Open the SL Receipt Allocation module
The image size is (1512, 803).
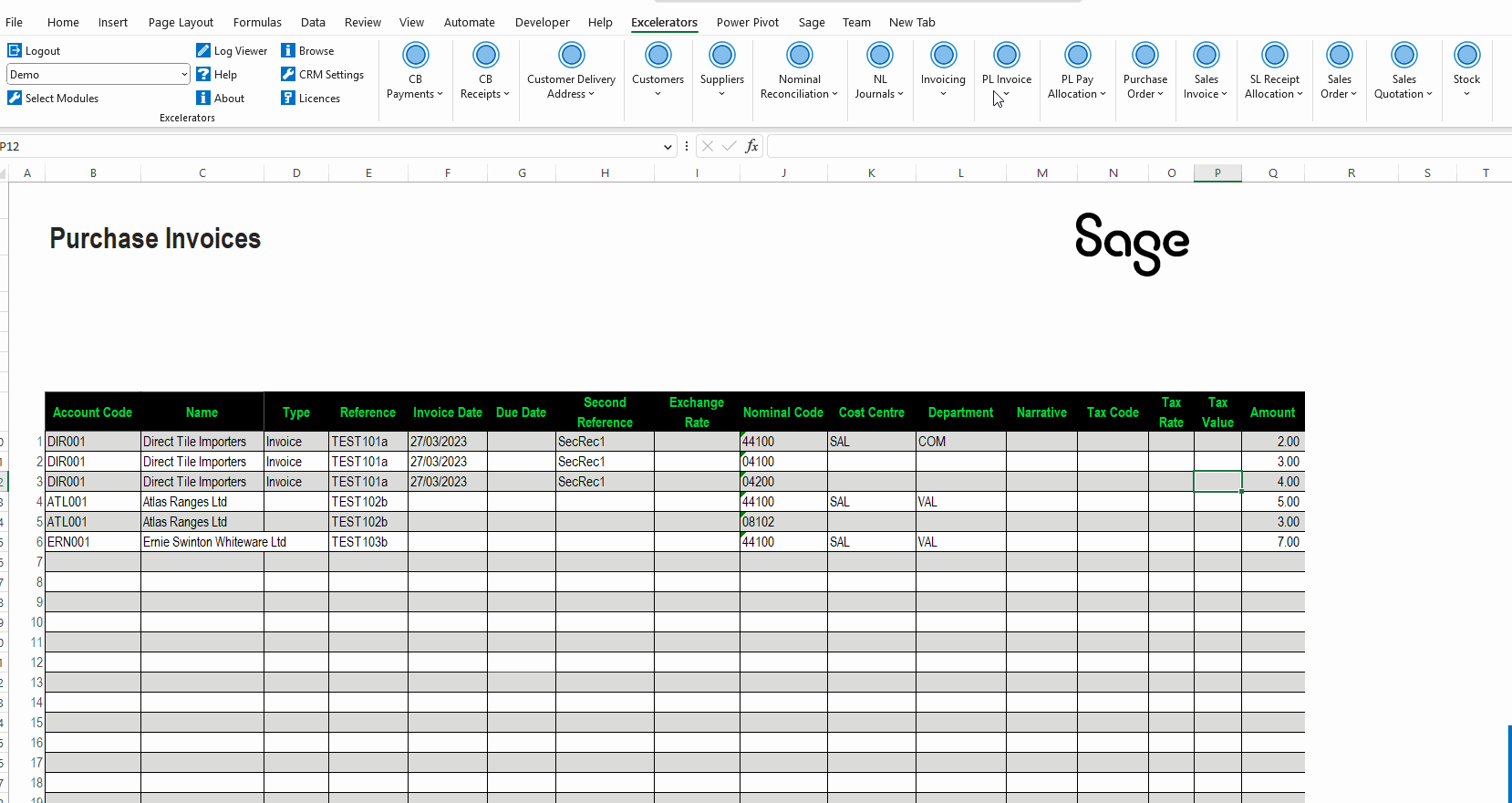click(x=1274, y=71)
